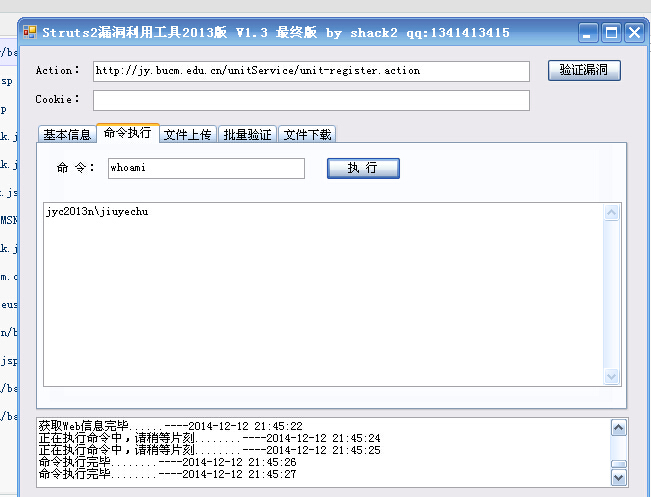Click the log panel scrollbar thumb
The width and height of the screenshot is (651, 497).
pos(619,464)
